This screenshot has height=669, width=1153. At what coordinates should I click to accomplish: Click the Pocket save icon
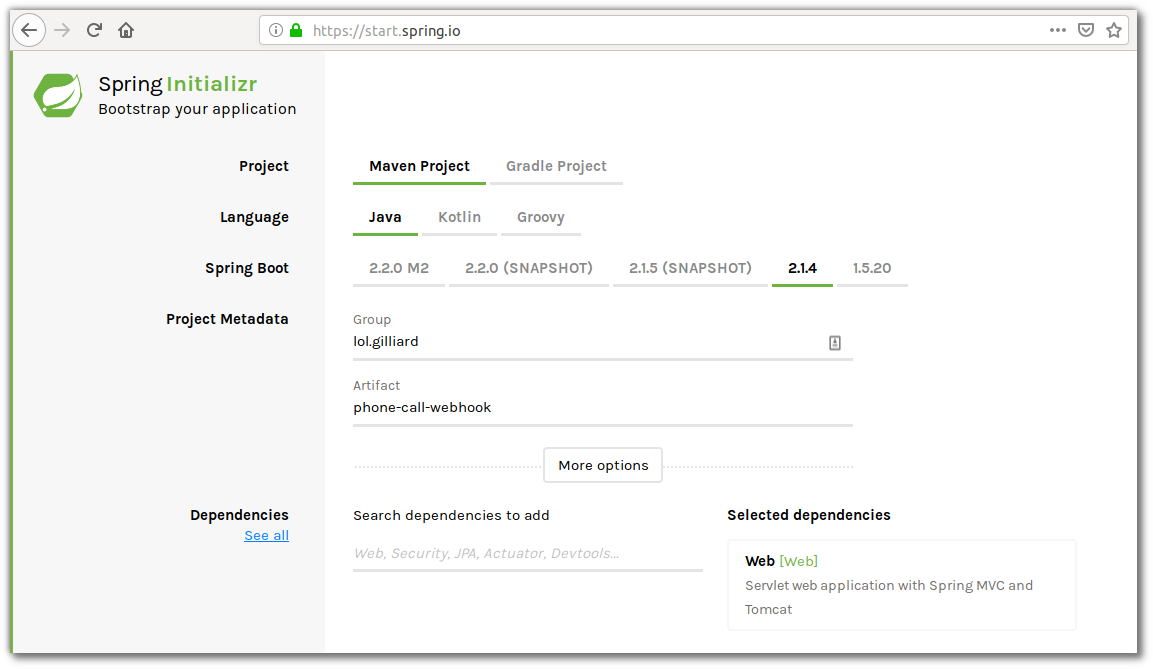pos(1085,31)
